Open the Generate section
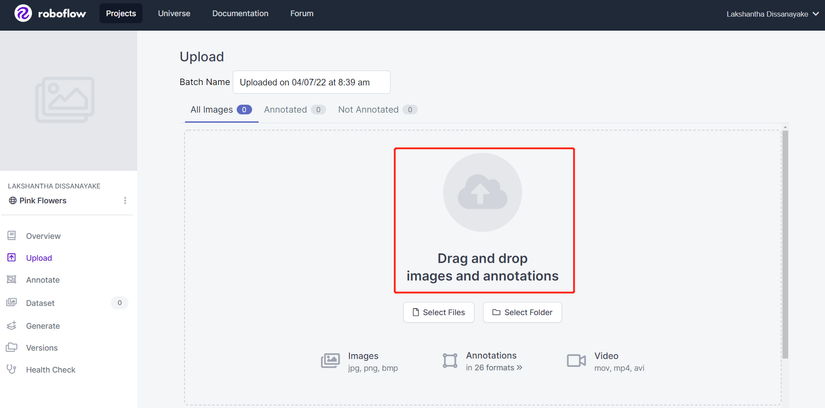825x408 pixels. pyautogui.click(x=43, y=326)
